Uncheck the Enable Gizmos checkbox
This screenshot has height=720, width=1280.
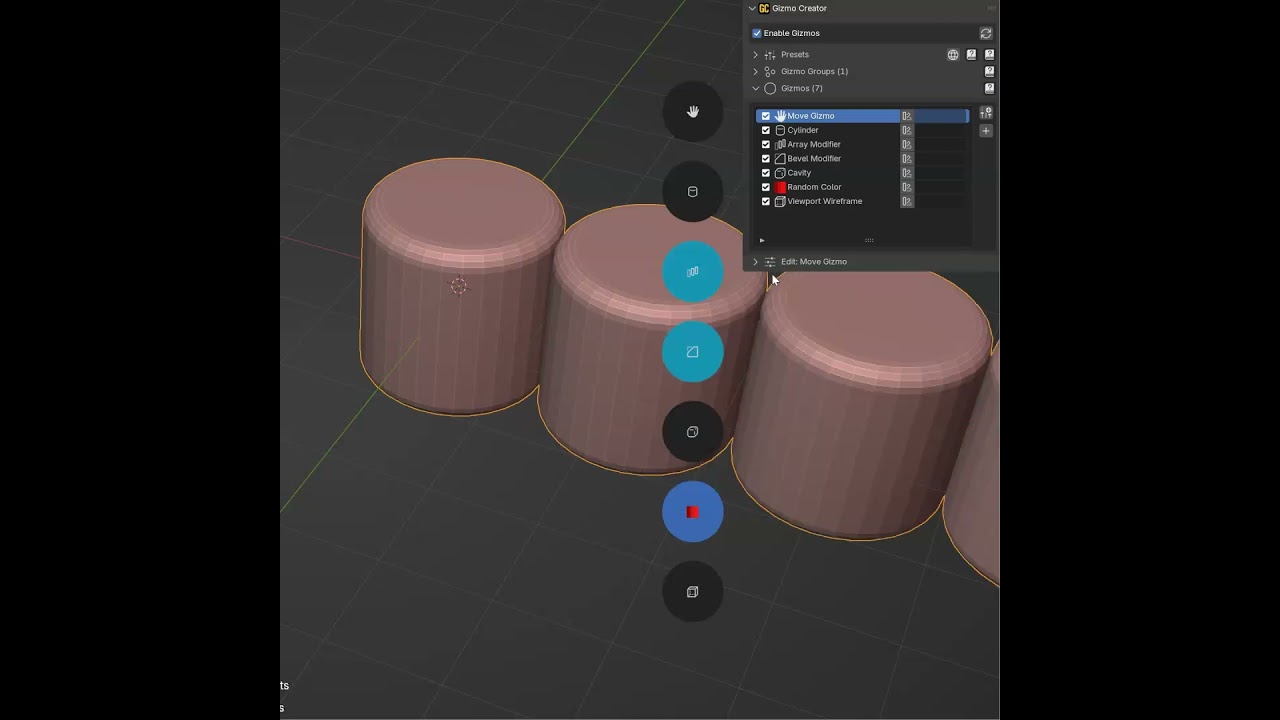click(x=757, y=33)
